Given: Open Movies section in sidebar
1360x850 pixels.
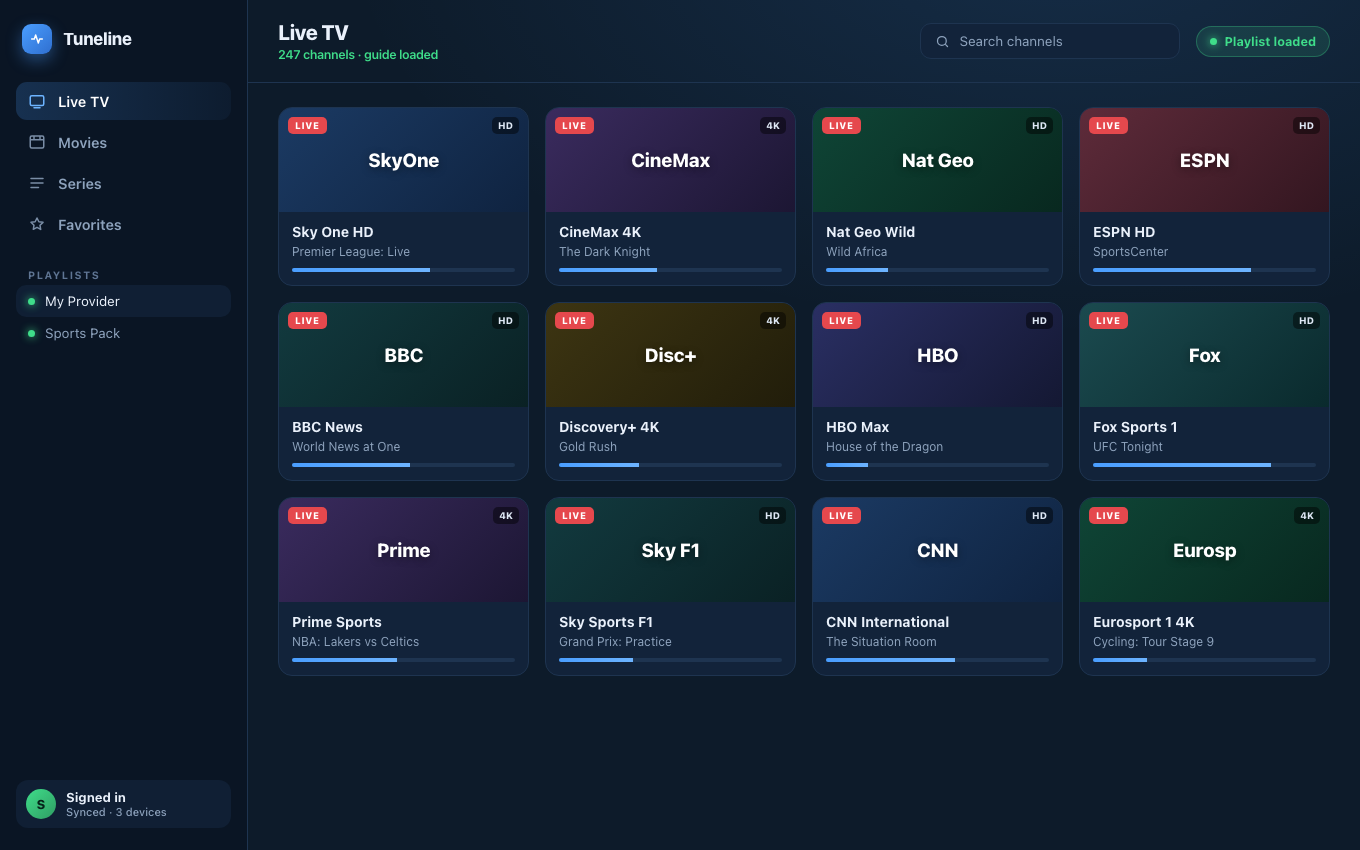Looking at the screenshot, I should coord(123,142).
